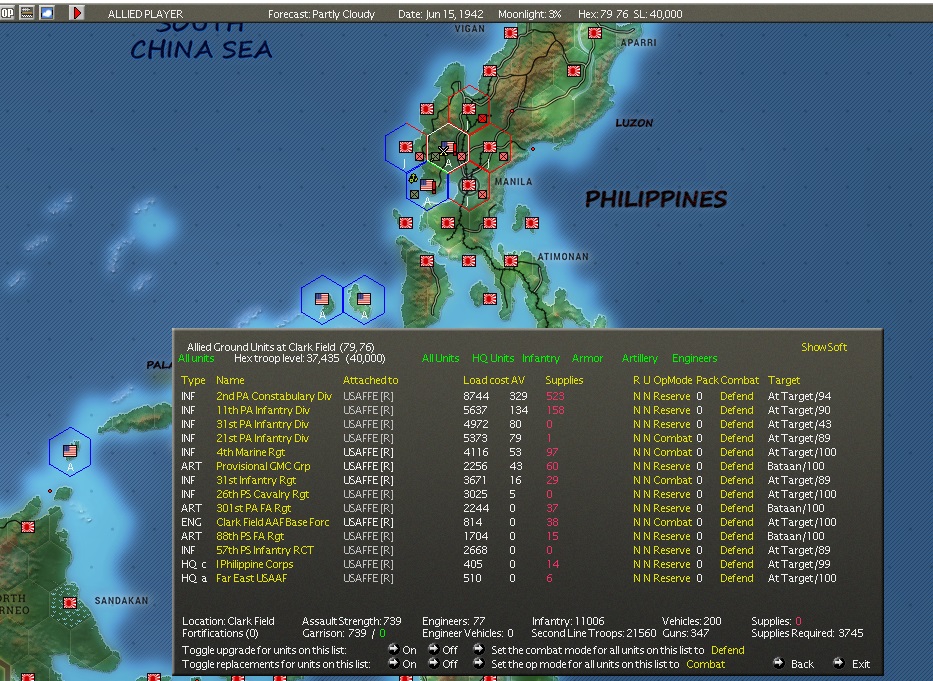Select the highlighted unit icon at Clark Field
The width and height of the screenshot is (933, 681).
[448, 146]
